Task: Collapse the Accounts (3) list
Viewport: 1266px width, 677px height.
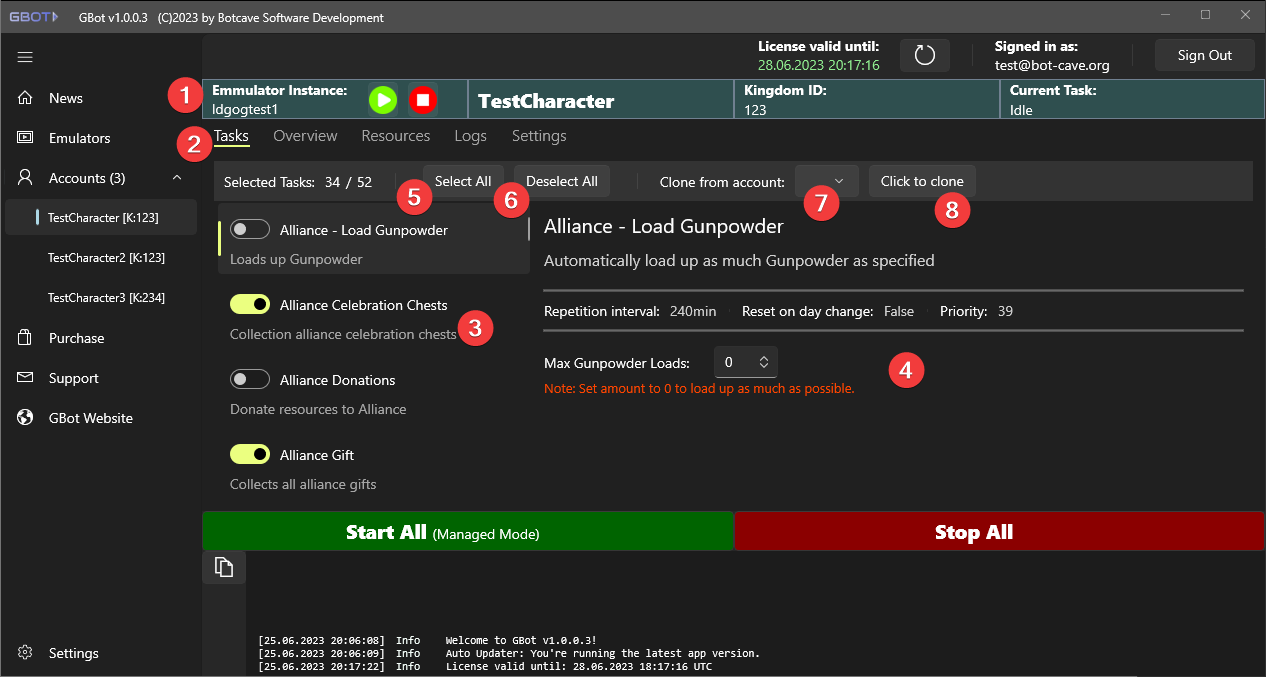Action: (177, 178)
